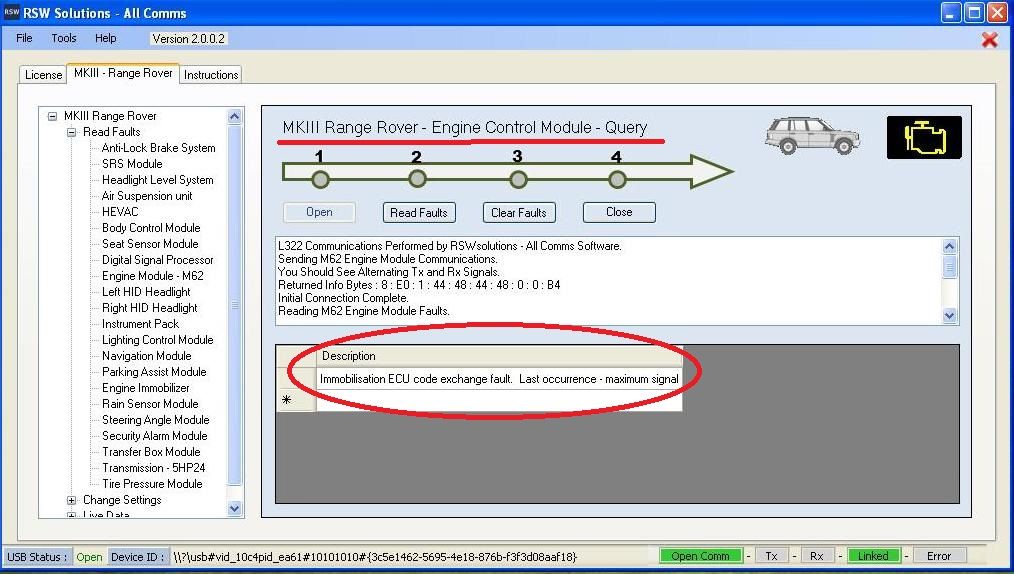The width and height of the screenshot is (1014, 574).
Task: Click the Description column header
Action: tap(499, 356)
